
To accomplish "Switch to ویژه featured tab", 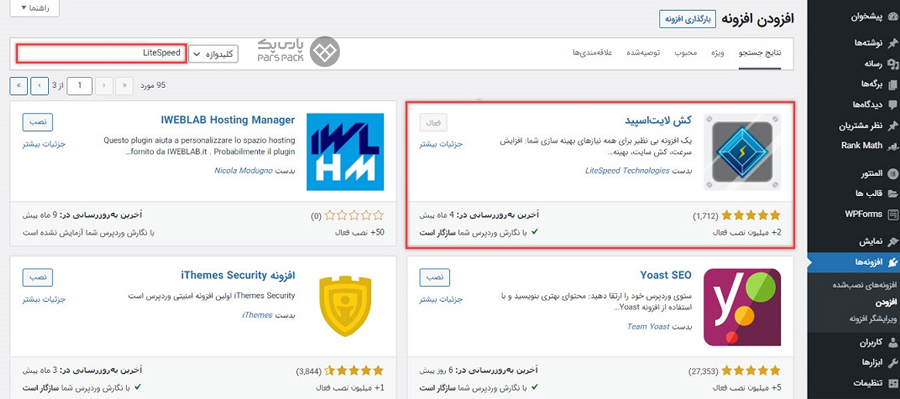I will (x=718, y=53).
